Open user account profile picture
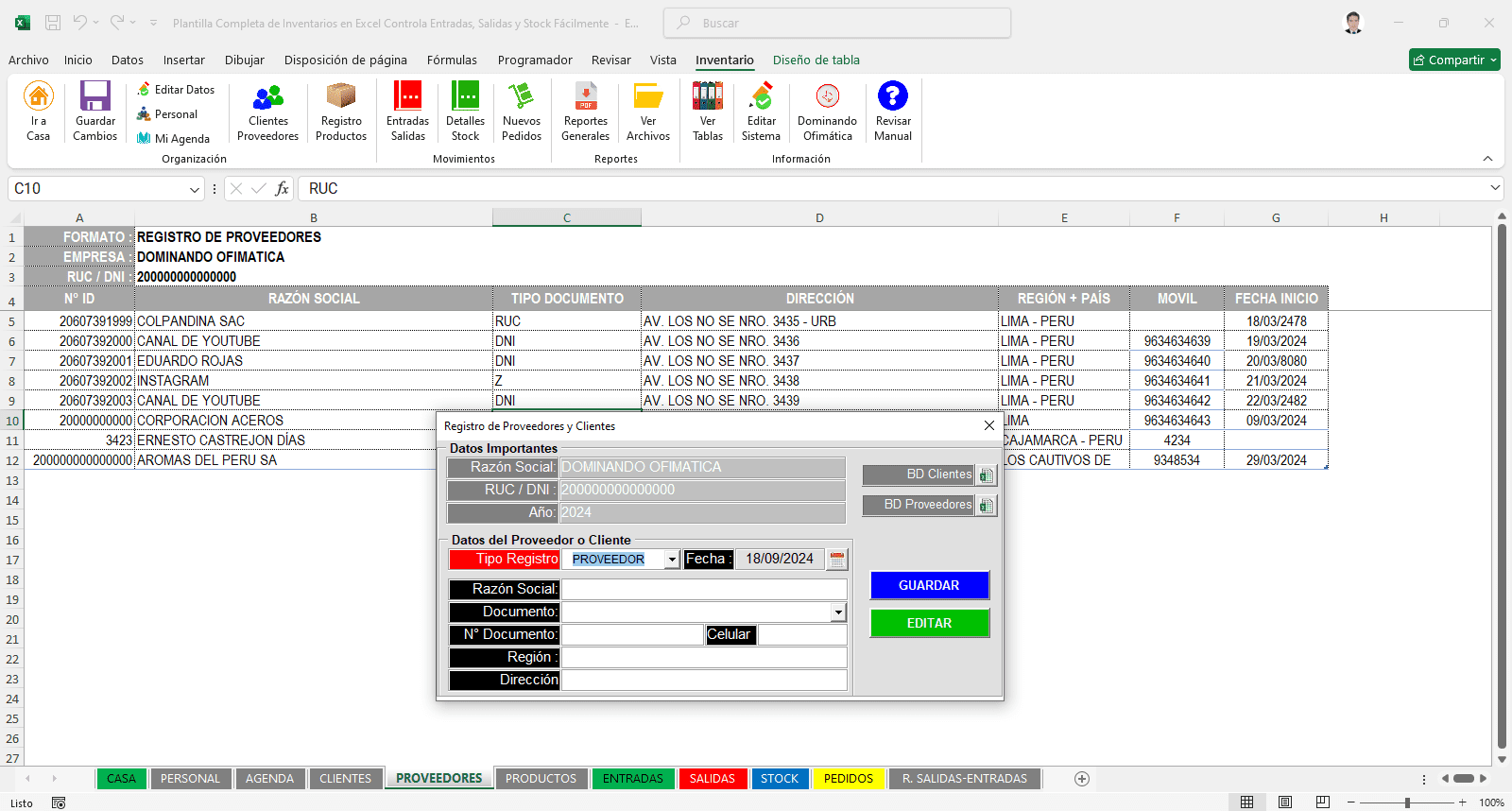This screenshot has width=1512, height=811. (1353, 23)
